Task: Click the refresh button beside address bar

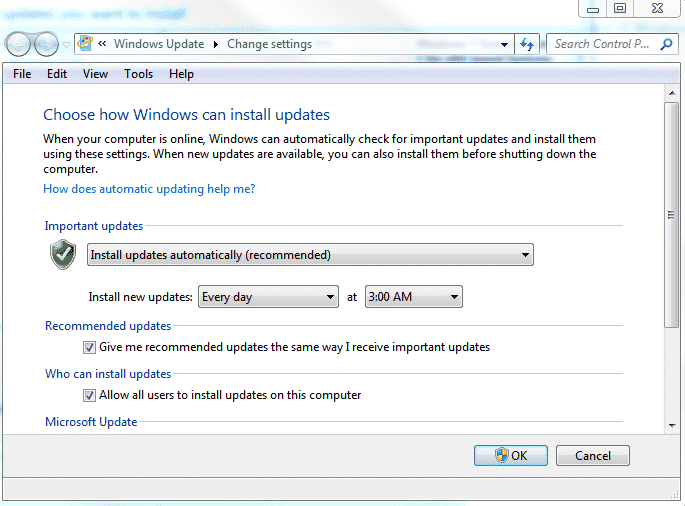Action: (527, 44)
